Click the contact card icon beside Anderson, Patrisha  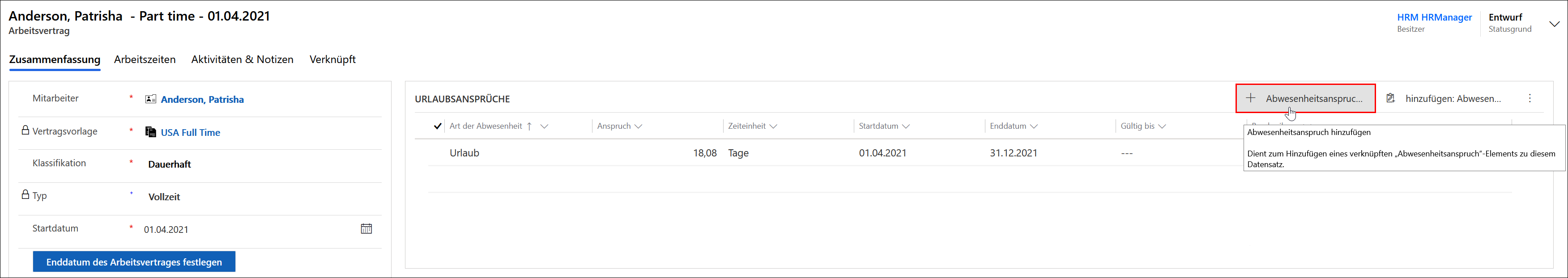(151, 99)
